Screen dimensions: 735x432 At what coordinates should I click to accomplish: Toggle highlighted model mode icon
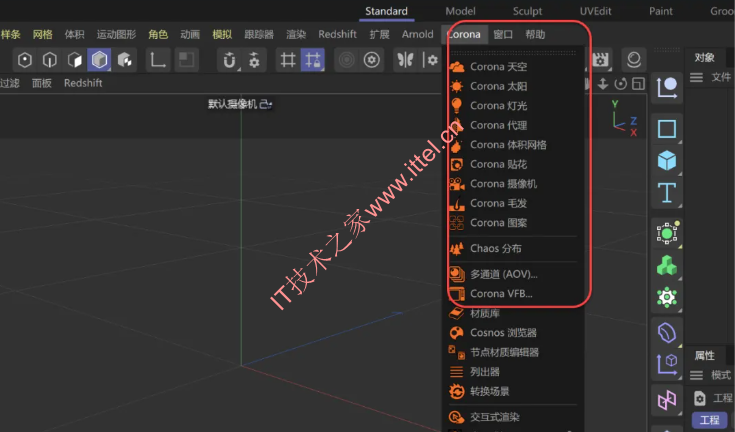tap(99, 60)
